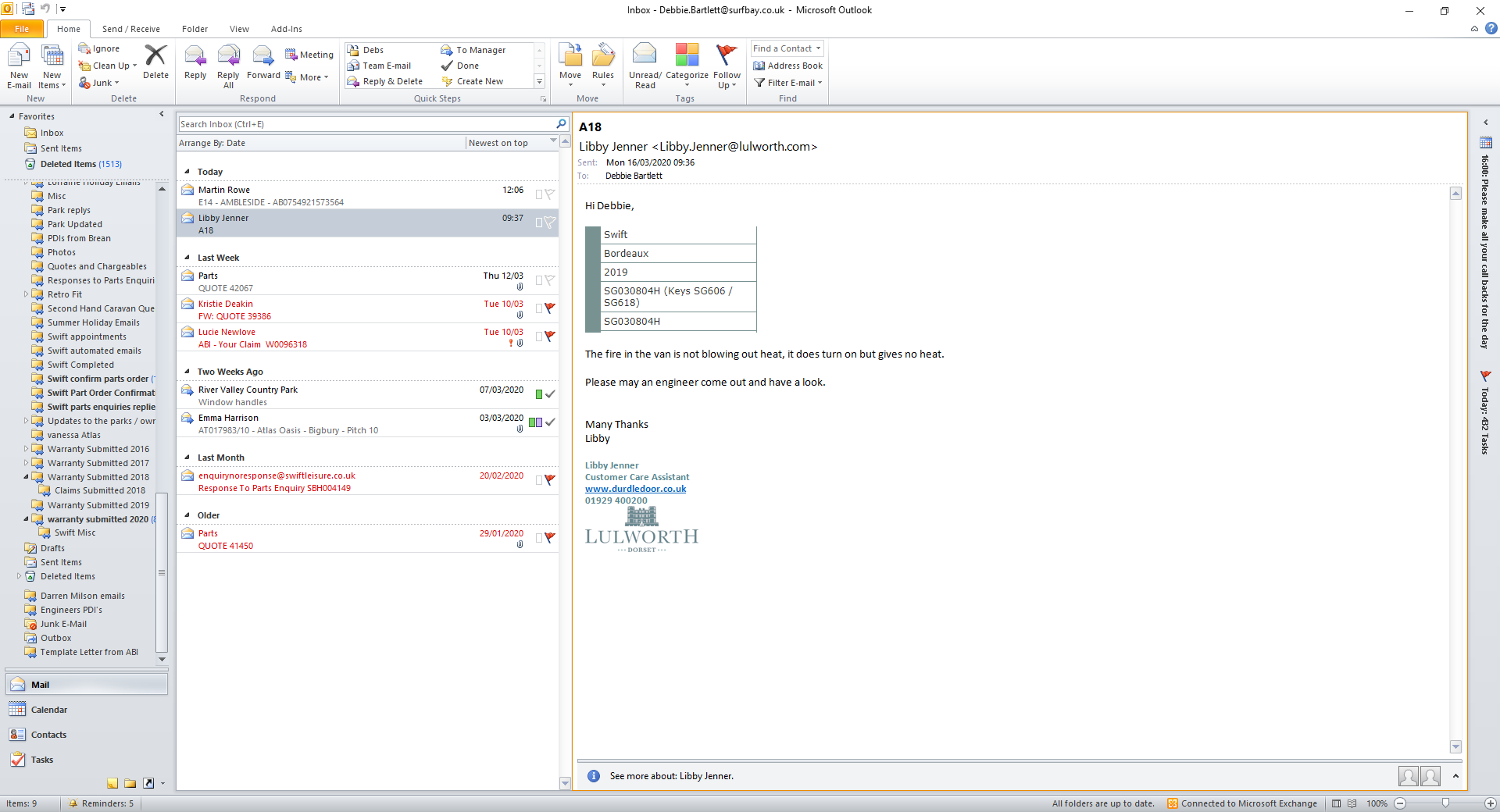Image resolution: width=1500 pixels, height=812 pixels.
Task: Toggle the flag on Kristie Deakin email
Action: pos(550,308)
